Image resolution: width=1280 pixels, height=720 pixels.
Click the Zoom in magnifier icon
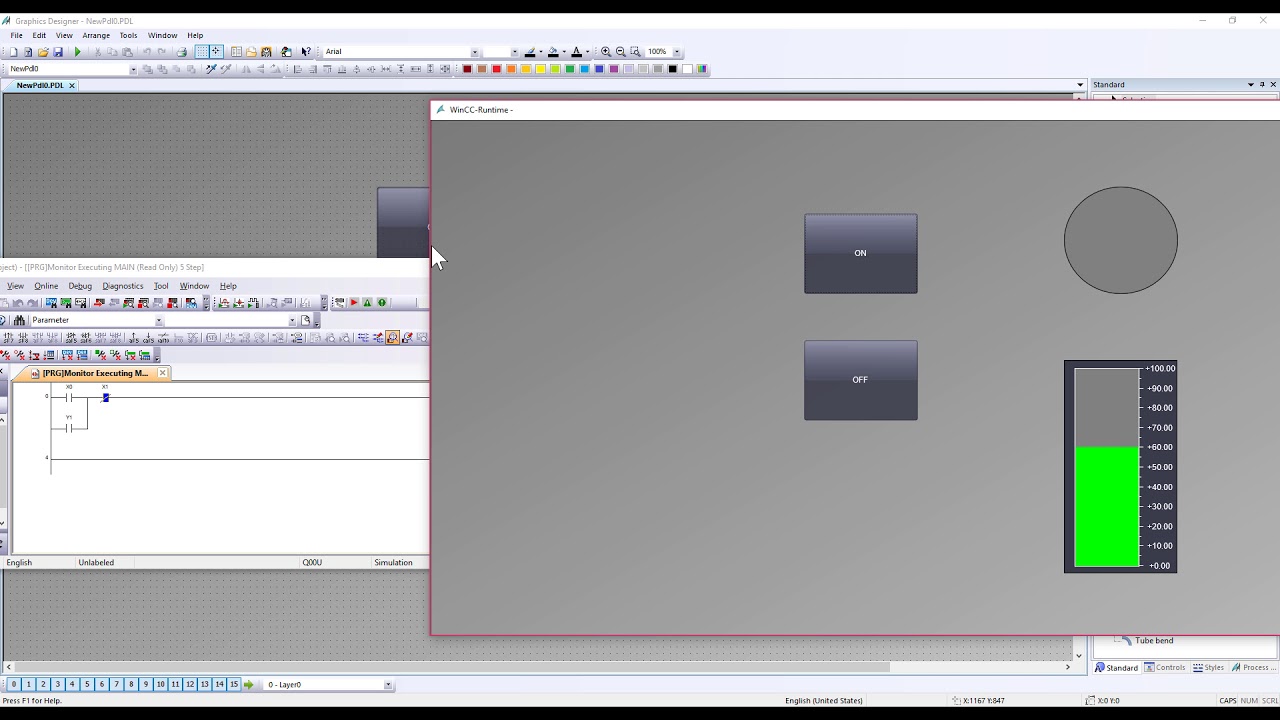tap(606, 52)
